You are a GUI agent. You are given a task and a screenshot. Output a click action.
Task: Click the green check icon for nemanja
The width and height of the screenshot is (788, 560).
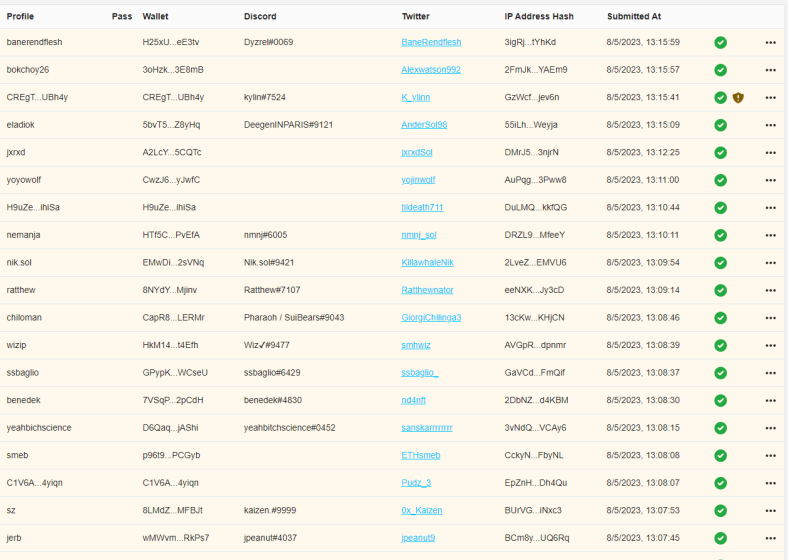click(720, 235)
